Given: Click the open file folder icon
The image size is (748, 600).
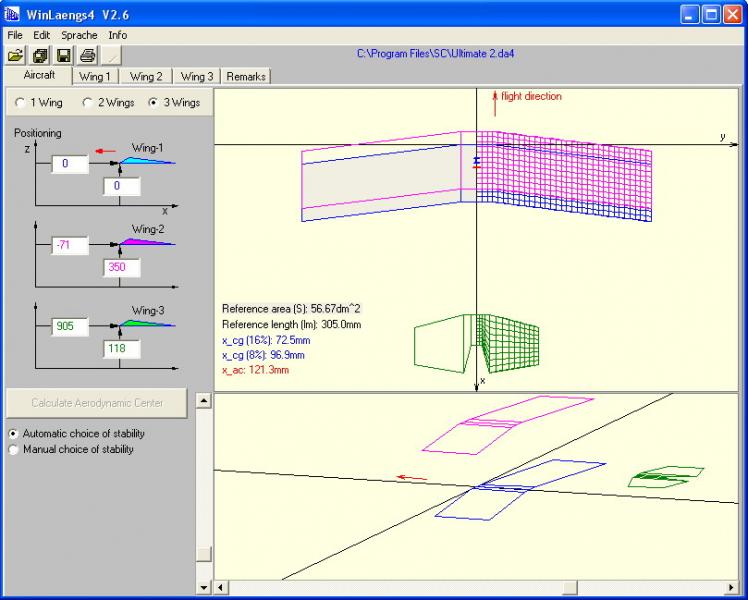Looking at the screenshot, I should (x=16, y=55).
